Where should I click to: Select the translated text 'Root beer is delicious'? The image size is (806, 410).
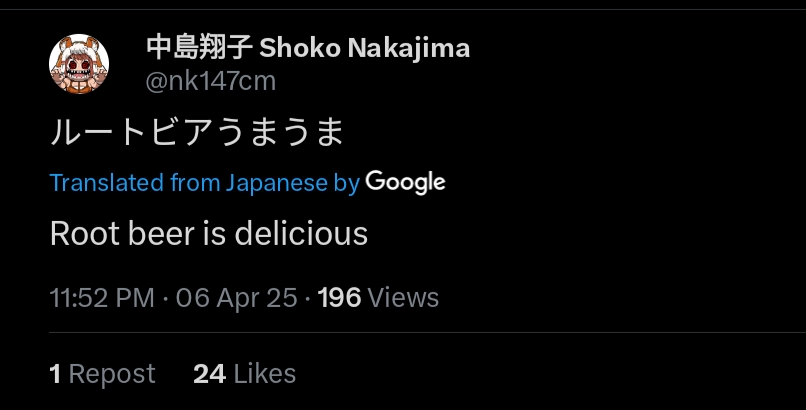(209, 234)
